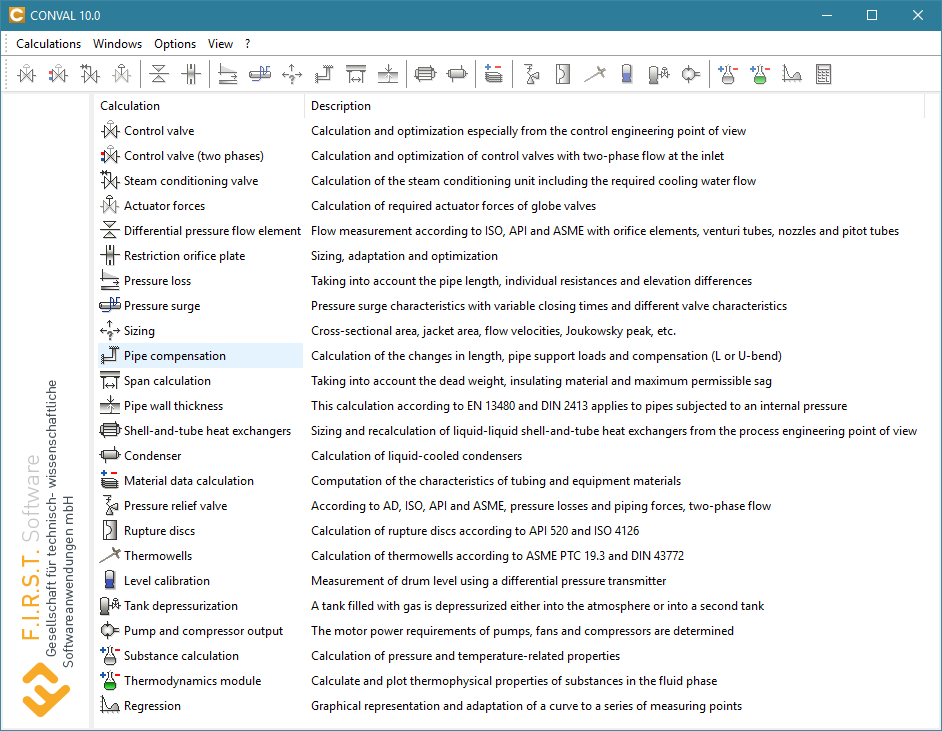The image size is (942, 731).
Task: Choose Tank depressurization from the list
Action: coord(181,606)
